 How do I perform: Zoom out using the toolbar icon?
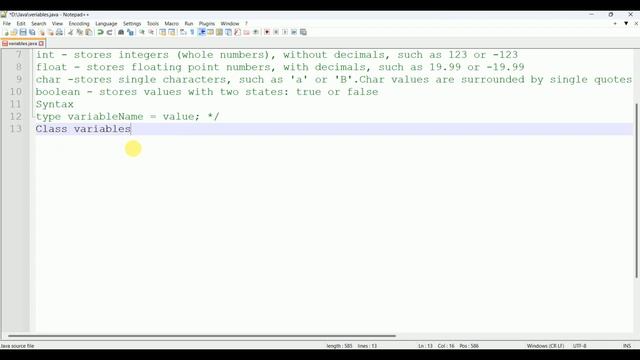[151, 32]
